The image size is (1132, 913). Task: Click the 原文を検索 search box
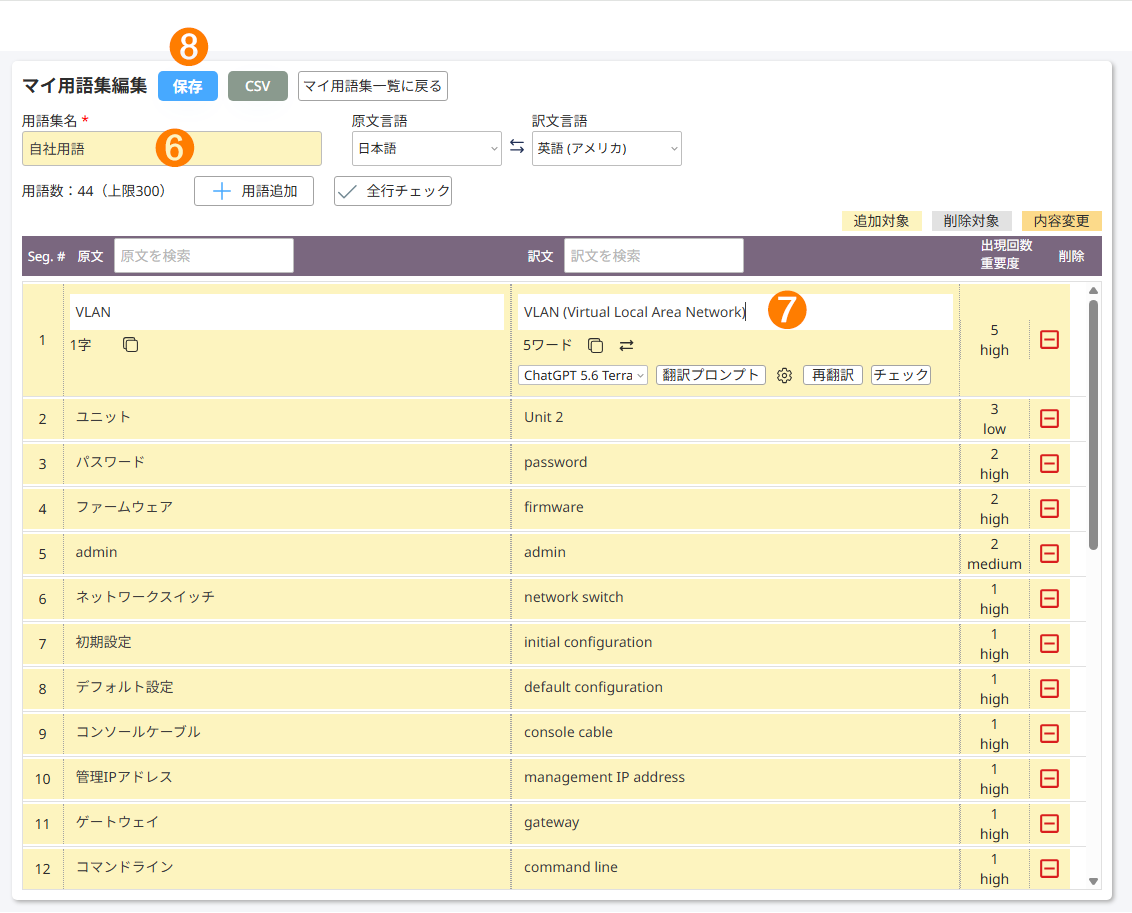click(x=204, y=256)
